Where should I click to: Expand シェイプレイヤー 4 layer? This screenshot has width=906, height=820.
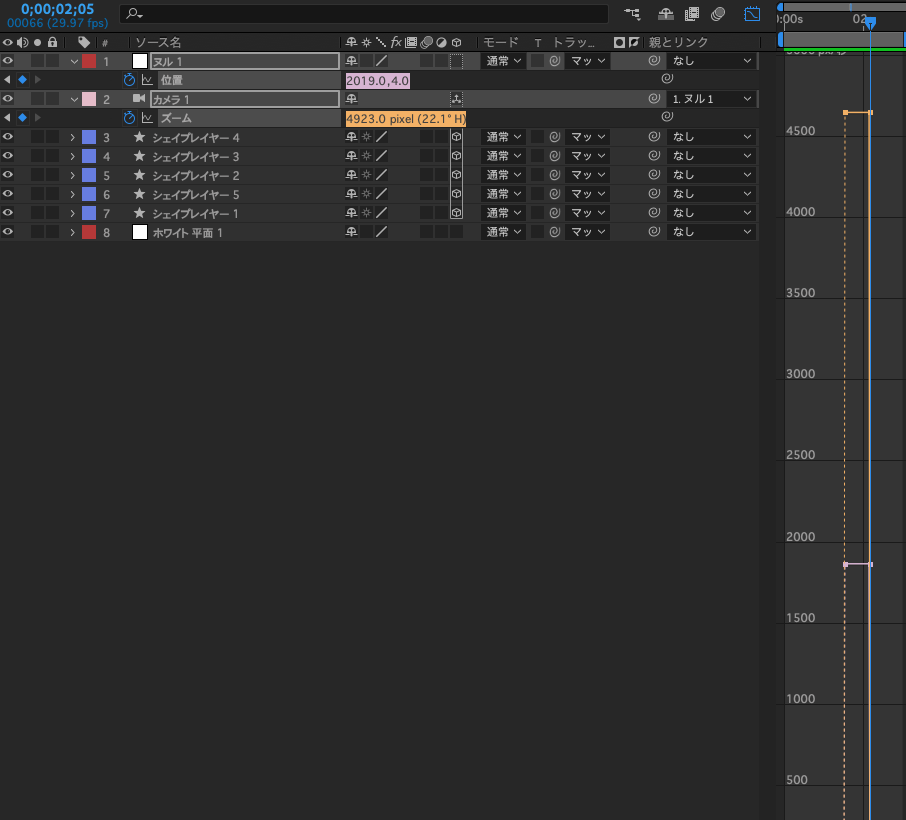pyautogui.click(x=72, y=138)
